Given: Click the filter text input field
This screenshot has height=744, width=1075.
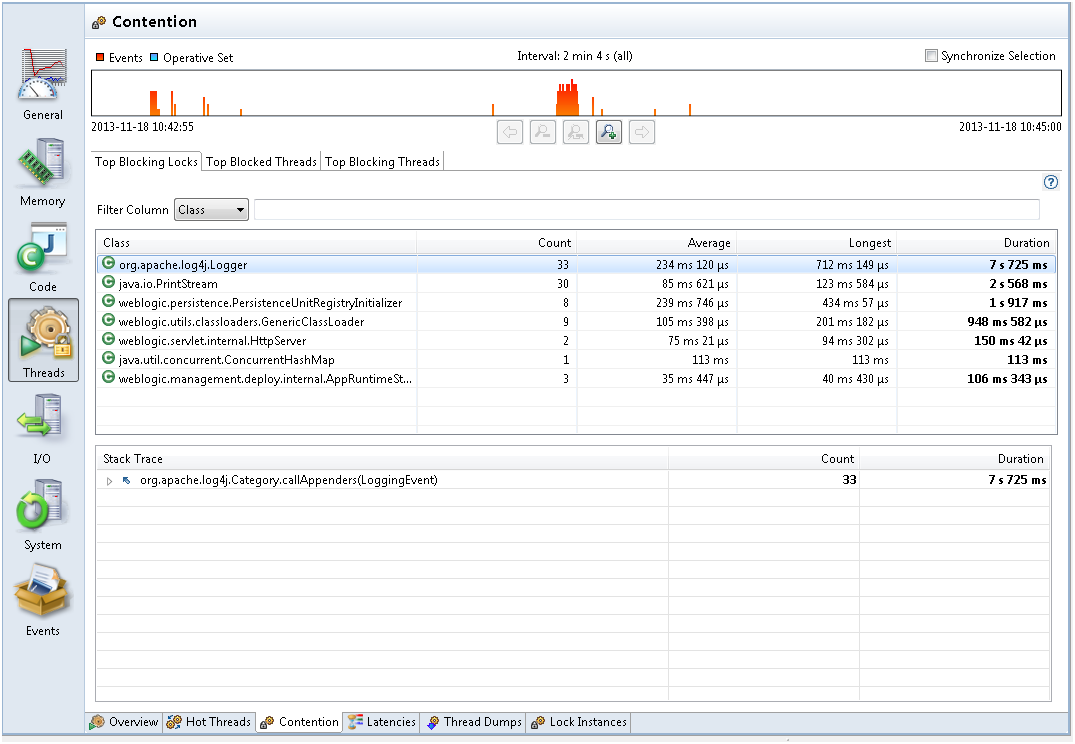Looking at the screenshot, I should 646,210.
